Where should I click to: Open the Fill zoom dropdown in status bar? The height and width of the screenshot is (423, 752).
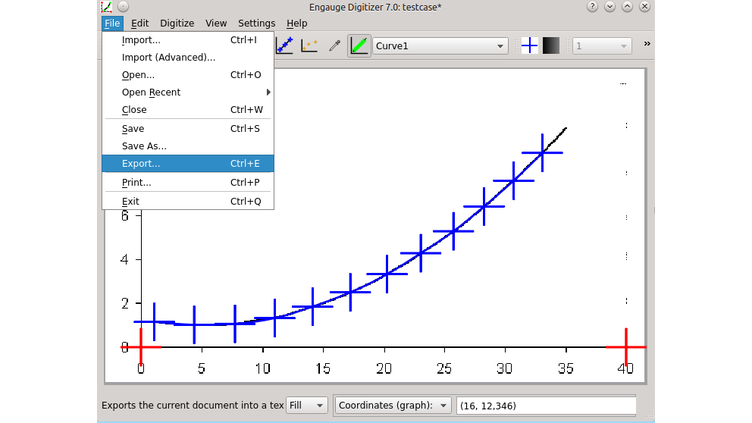[306, 405]
